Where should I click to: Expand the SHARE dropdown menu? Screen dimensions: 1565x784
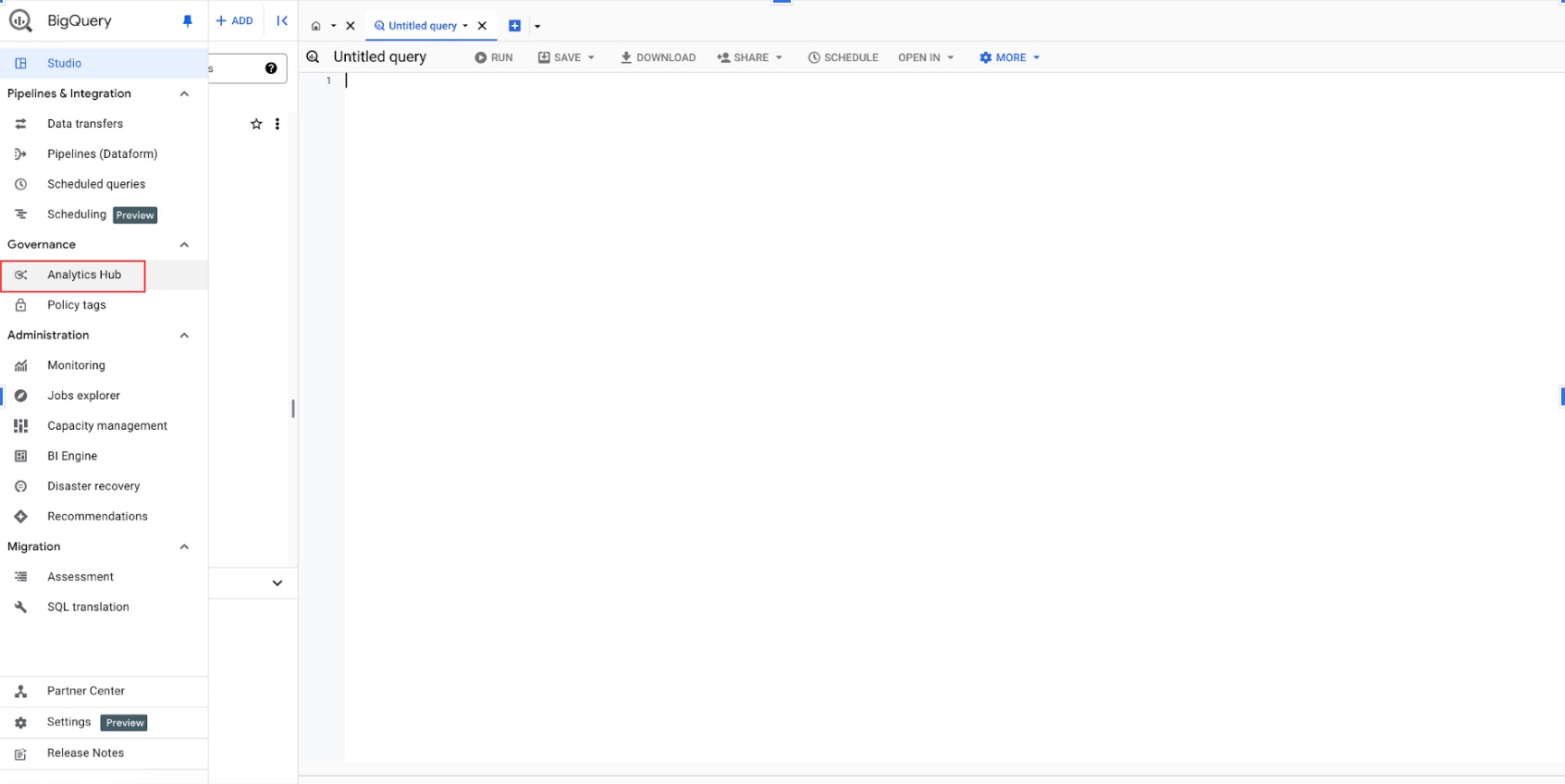[749, 57]
